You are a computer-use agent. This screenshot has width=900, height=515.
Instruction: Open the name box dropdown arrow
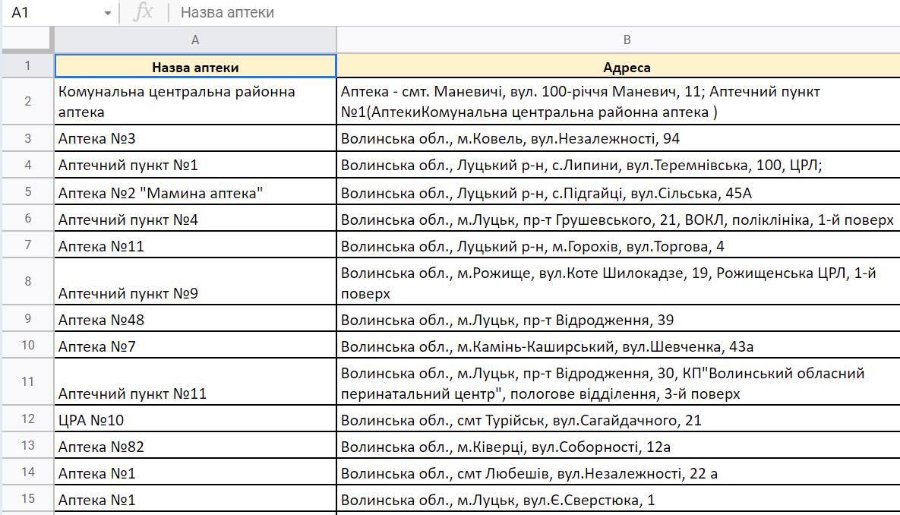coord(108,13)
